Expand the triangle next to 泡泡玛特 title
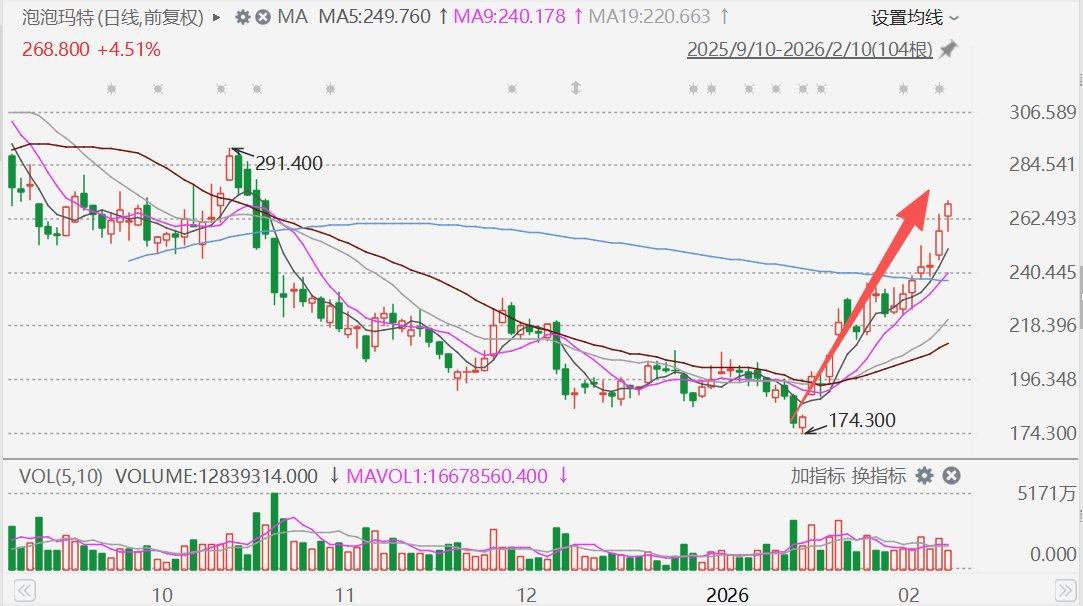Image resolution: width=1083 pixels, height=606 pixels. (217, 18)
